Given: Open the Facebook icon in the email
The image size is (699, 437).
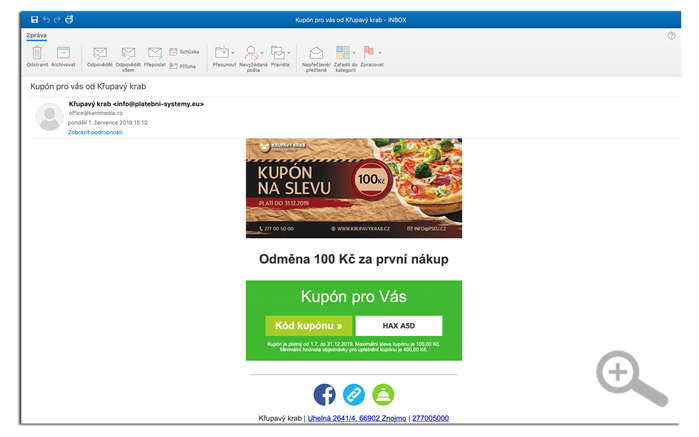Looking at the screenshot, I should click(325, 394).
